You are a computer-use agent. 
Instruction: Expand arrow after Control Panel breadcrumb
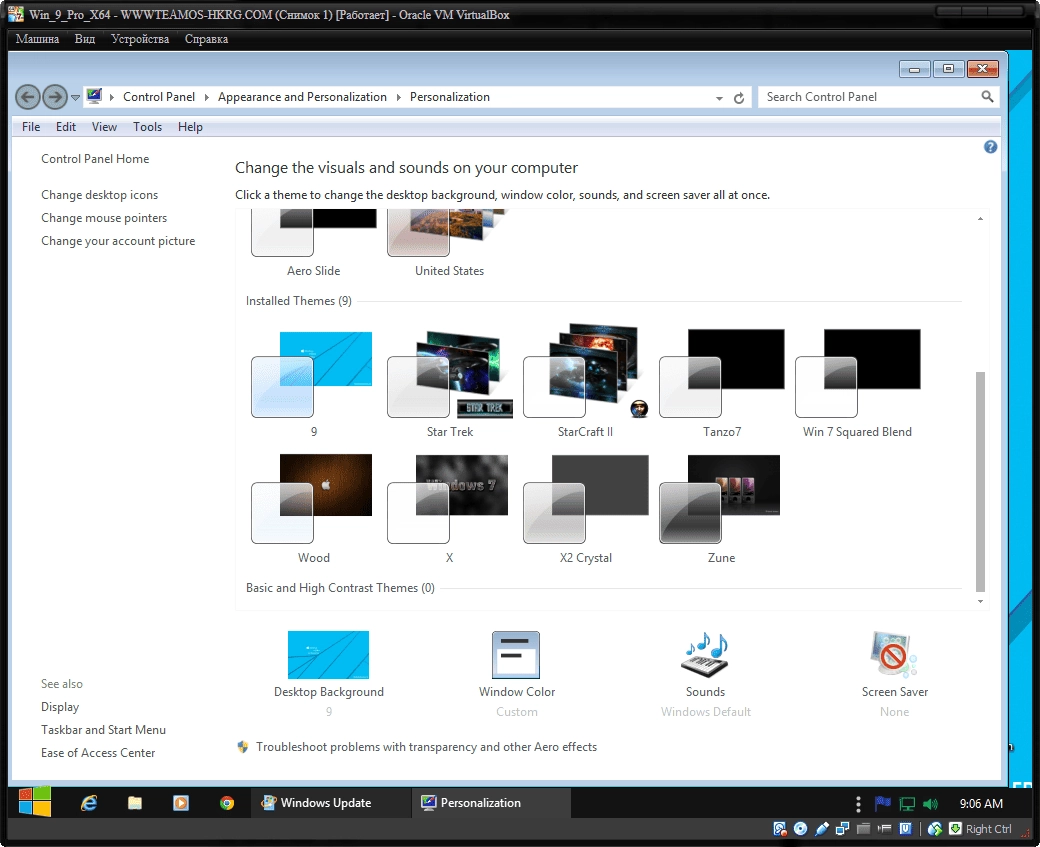coord(206,97)
